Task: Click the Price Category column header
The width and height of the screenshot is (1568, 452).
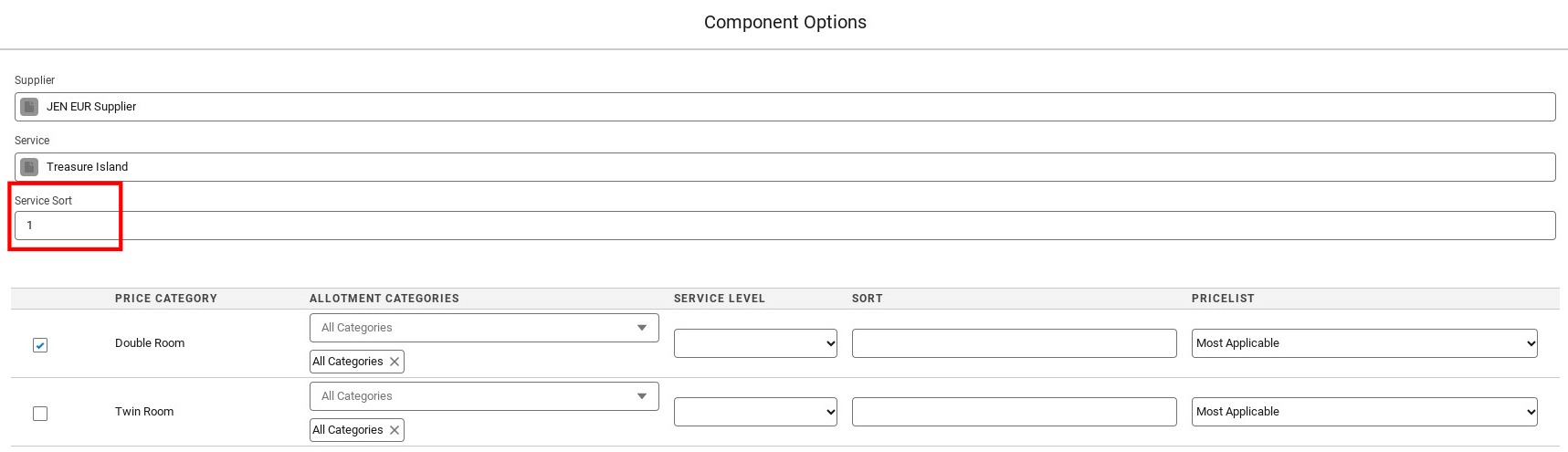Action: pyautogui.click(x=166, y=299)
